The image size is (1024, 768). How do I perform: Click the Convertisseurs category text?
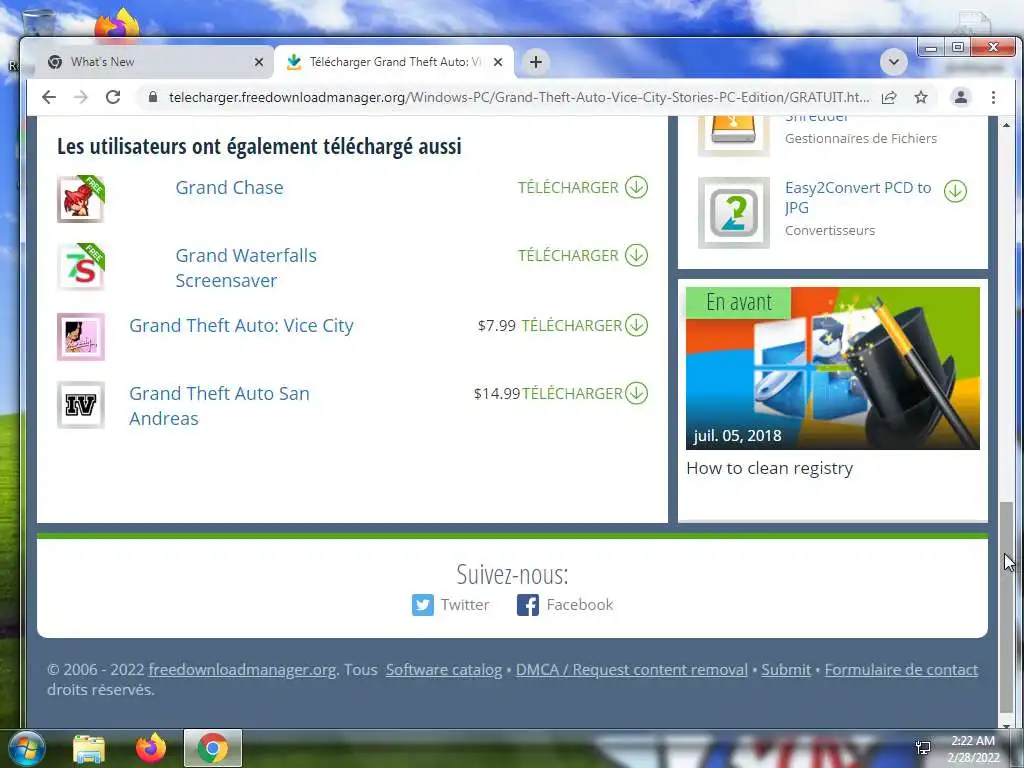click(829, 231)
